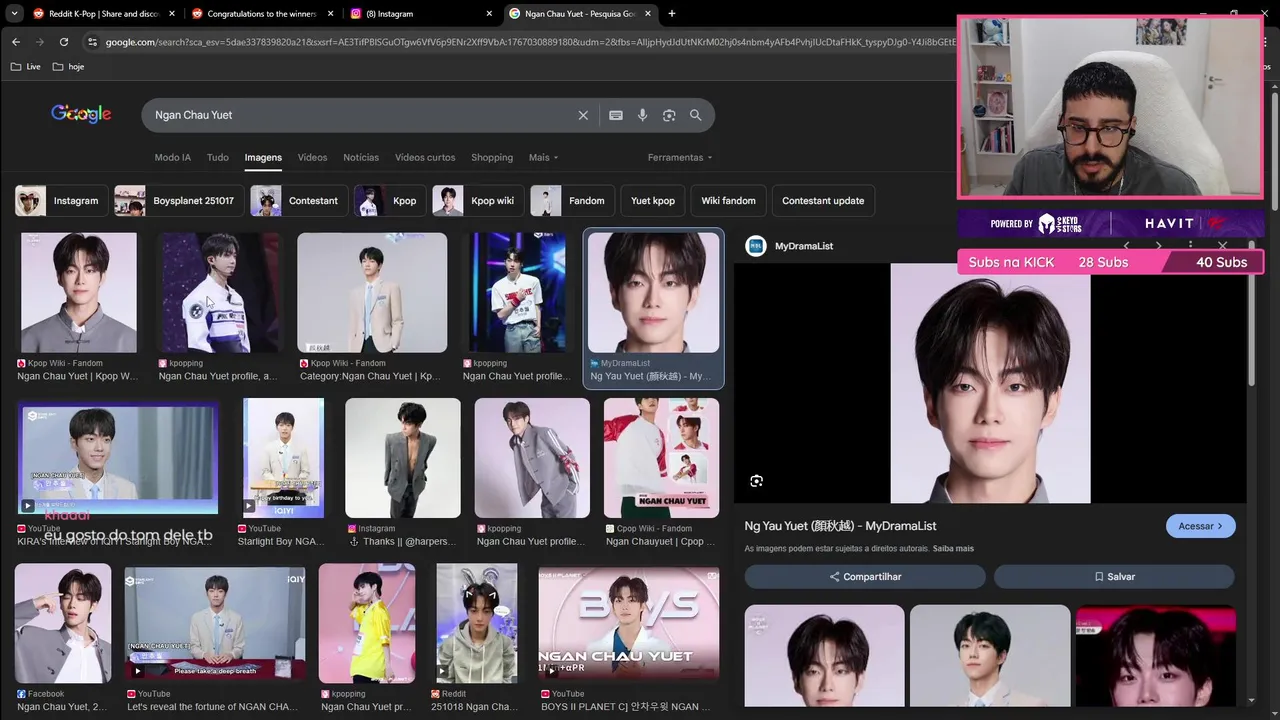Reload the page in the browser toolbar

[64, 42]
